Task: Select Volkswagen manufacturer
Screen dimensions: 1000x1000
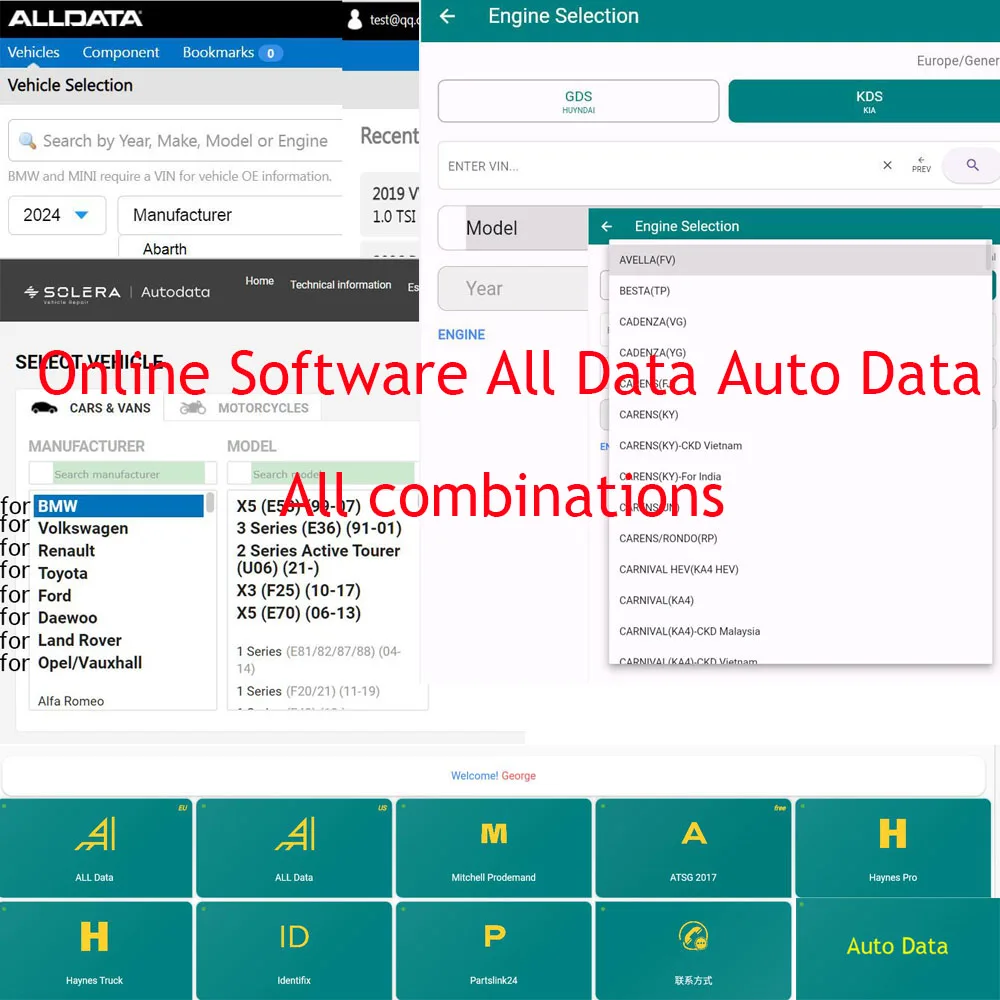Action: (x=83, y=528)
